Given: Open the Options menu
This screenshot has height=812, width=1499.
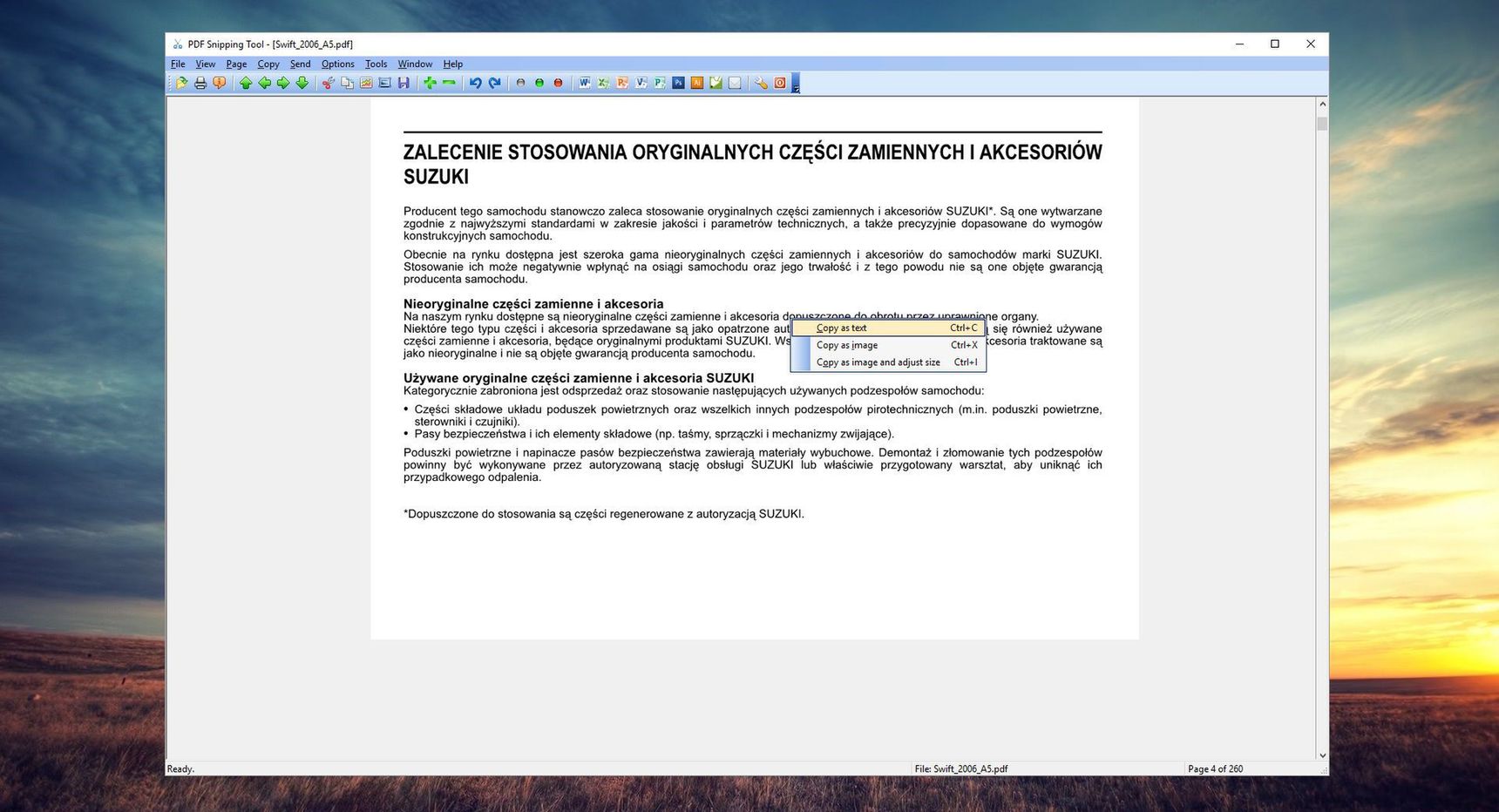Looking at the screenshot, I should 337,64.
